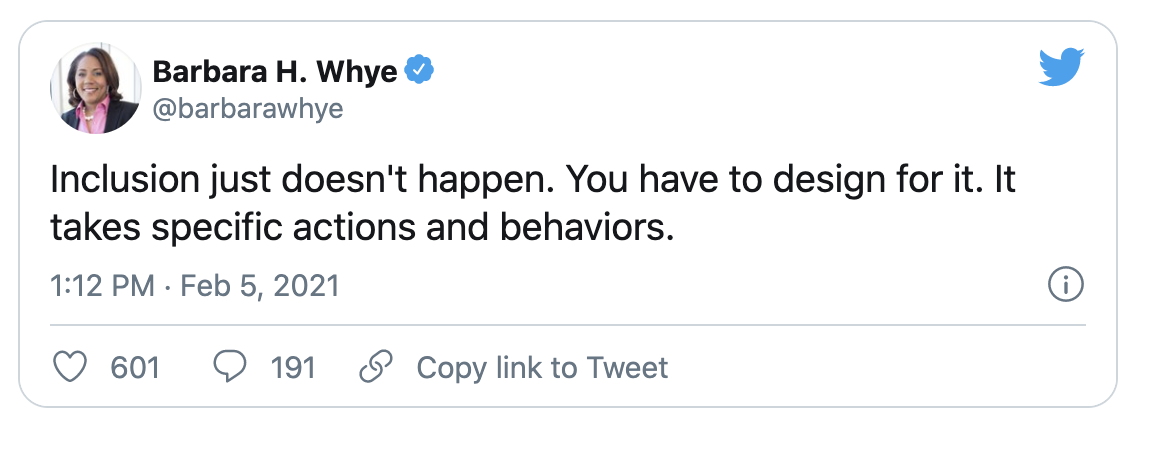
Task: Click the info circle icon
Action: [x=1066, y=285]
